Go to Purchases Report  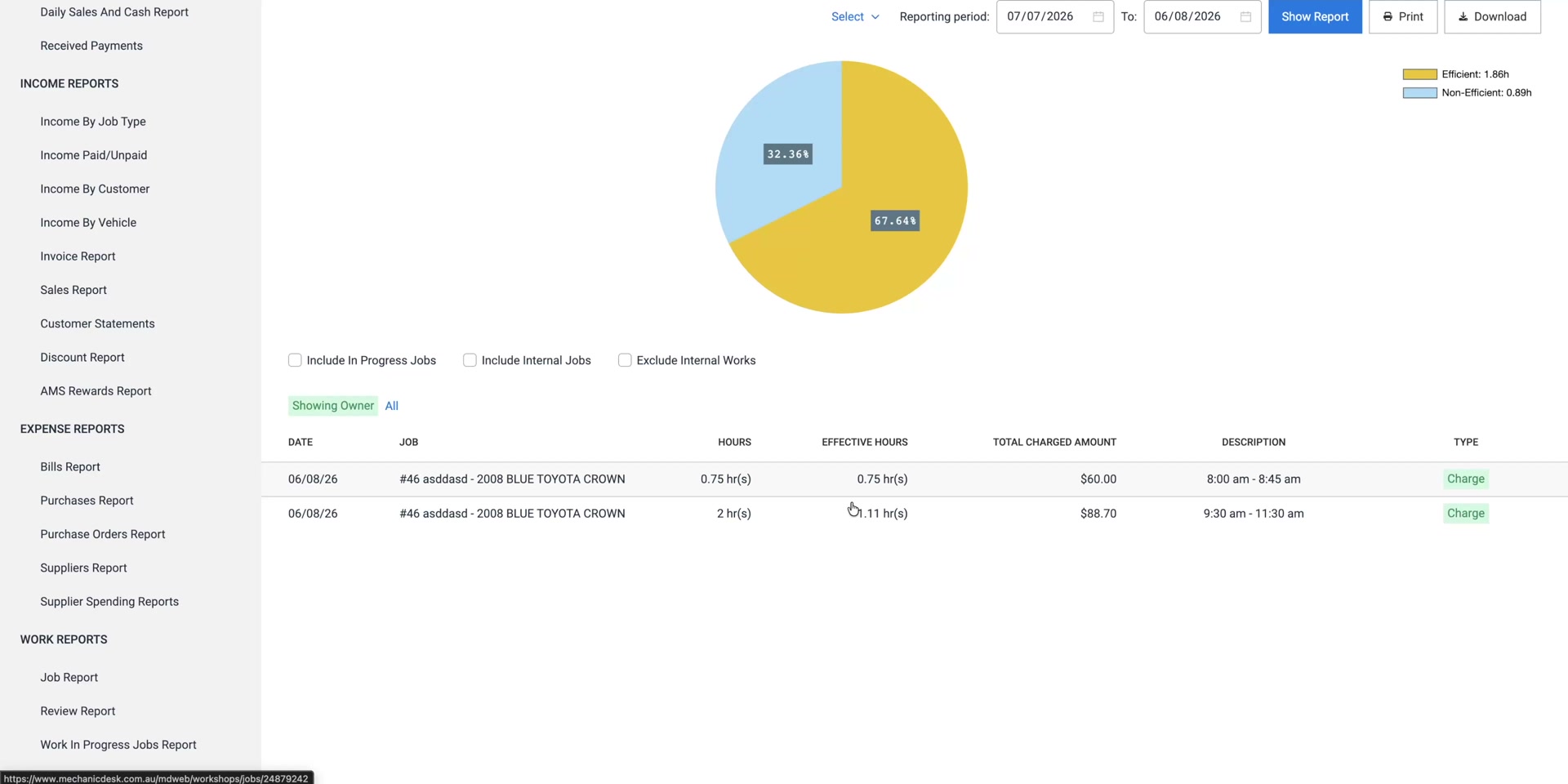[87, 501]
